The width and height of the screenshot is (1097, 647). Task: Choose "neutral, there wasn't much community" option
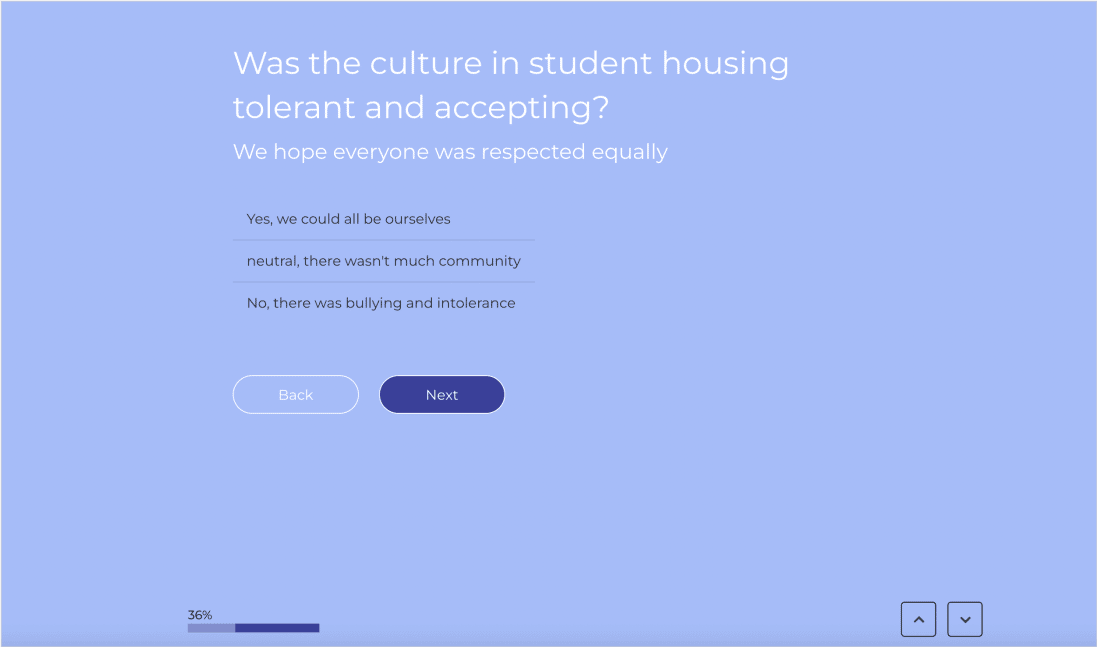point(384,261)
